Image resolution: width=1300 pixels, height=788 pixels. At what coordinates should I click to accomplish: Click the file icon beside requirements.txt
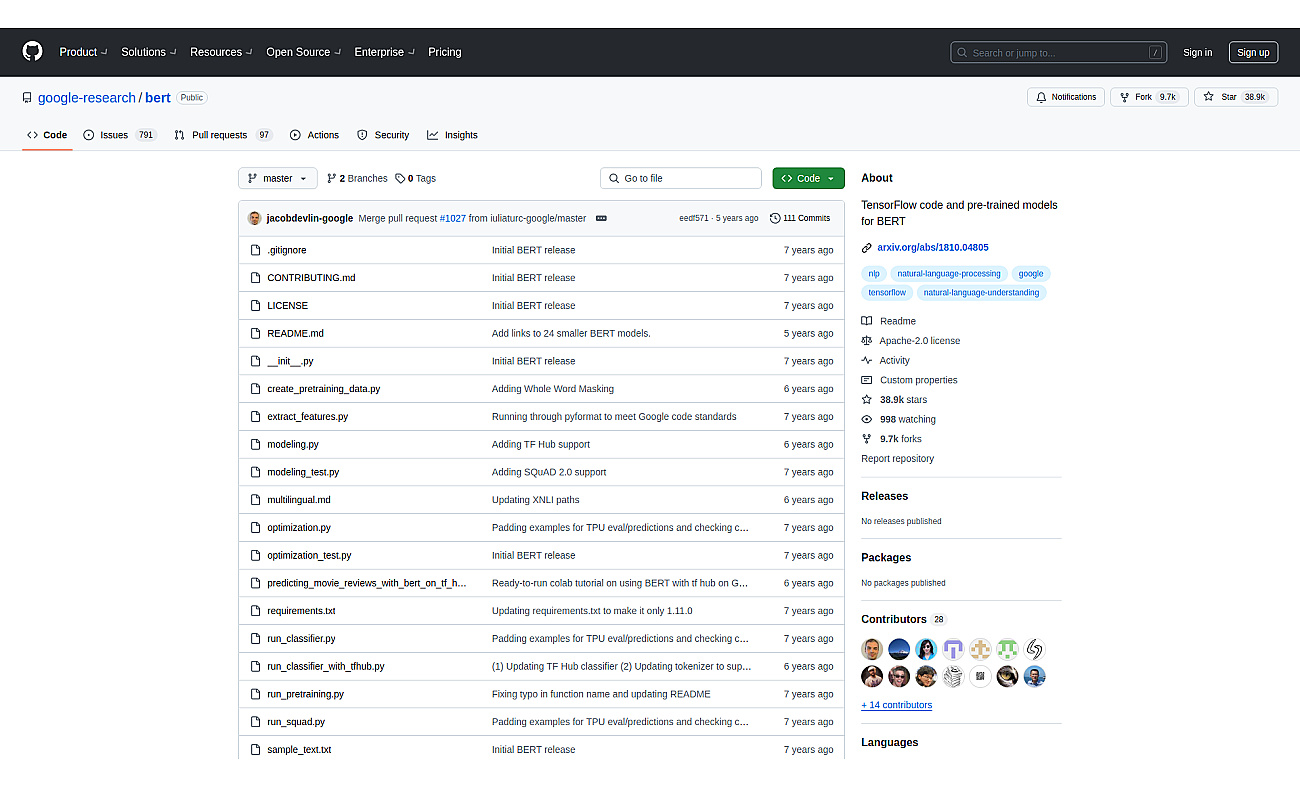(x=256, y=611)
